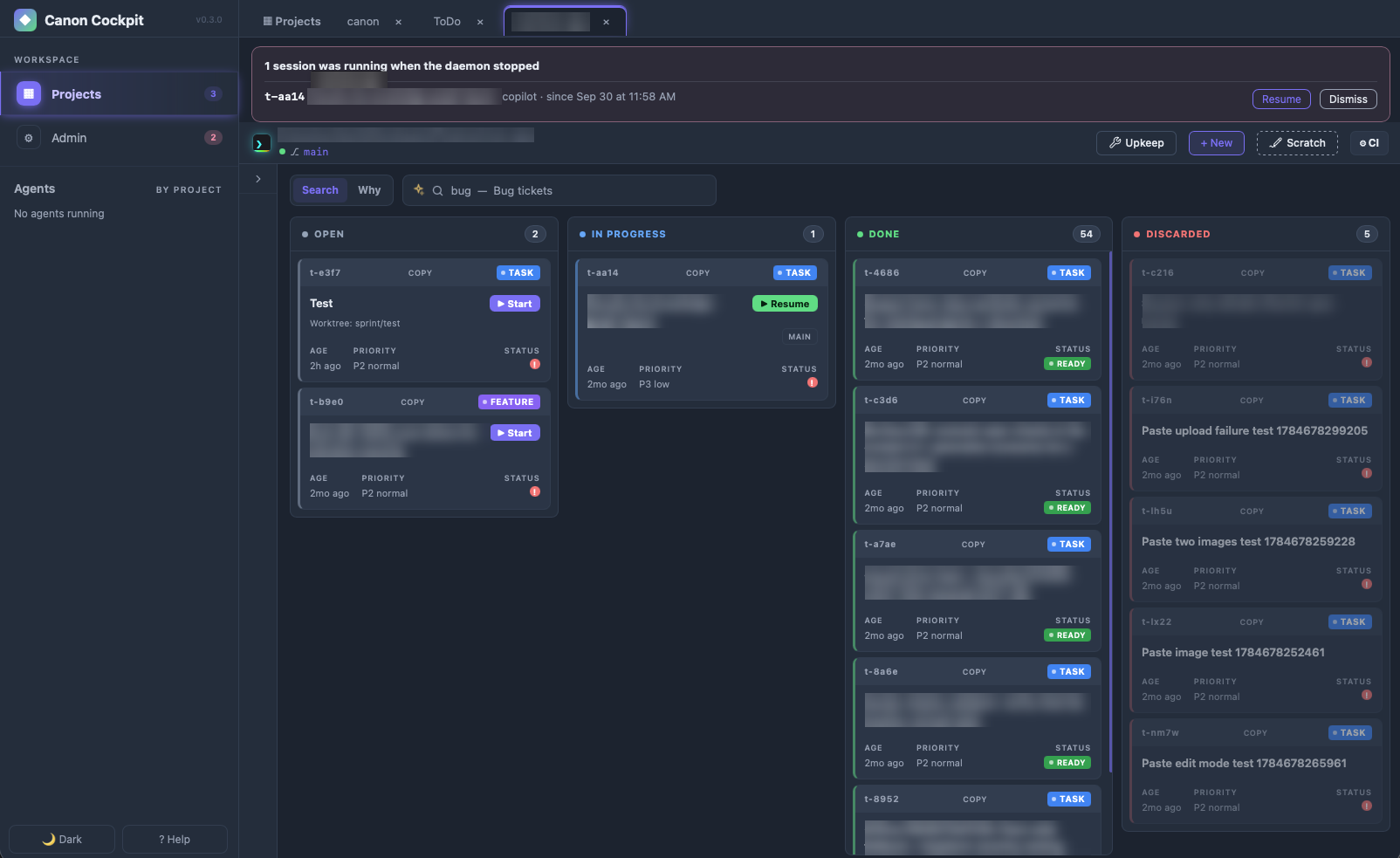Click the Projects grid icon in sidebar
The image size is (1400, 858).
click(29, 93)
